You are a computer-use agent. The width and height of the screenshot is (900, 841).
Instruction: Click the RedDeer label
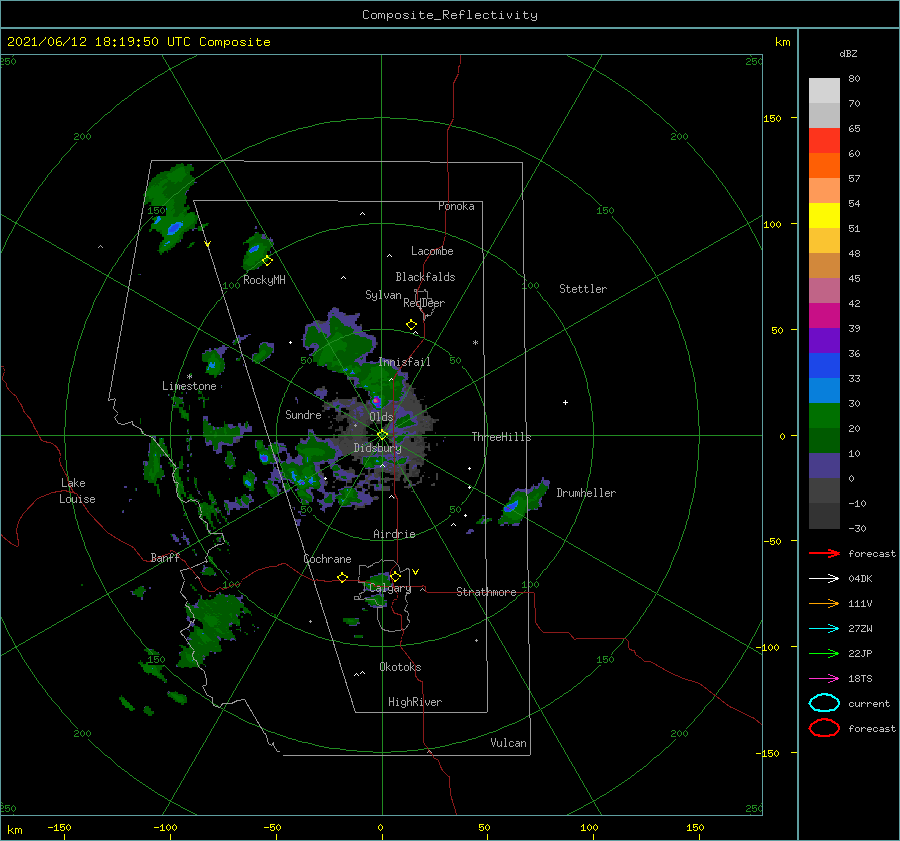424,303
